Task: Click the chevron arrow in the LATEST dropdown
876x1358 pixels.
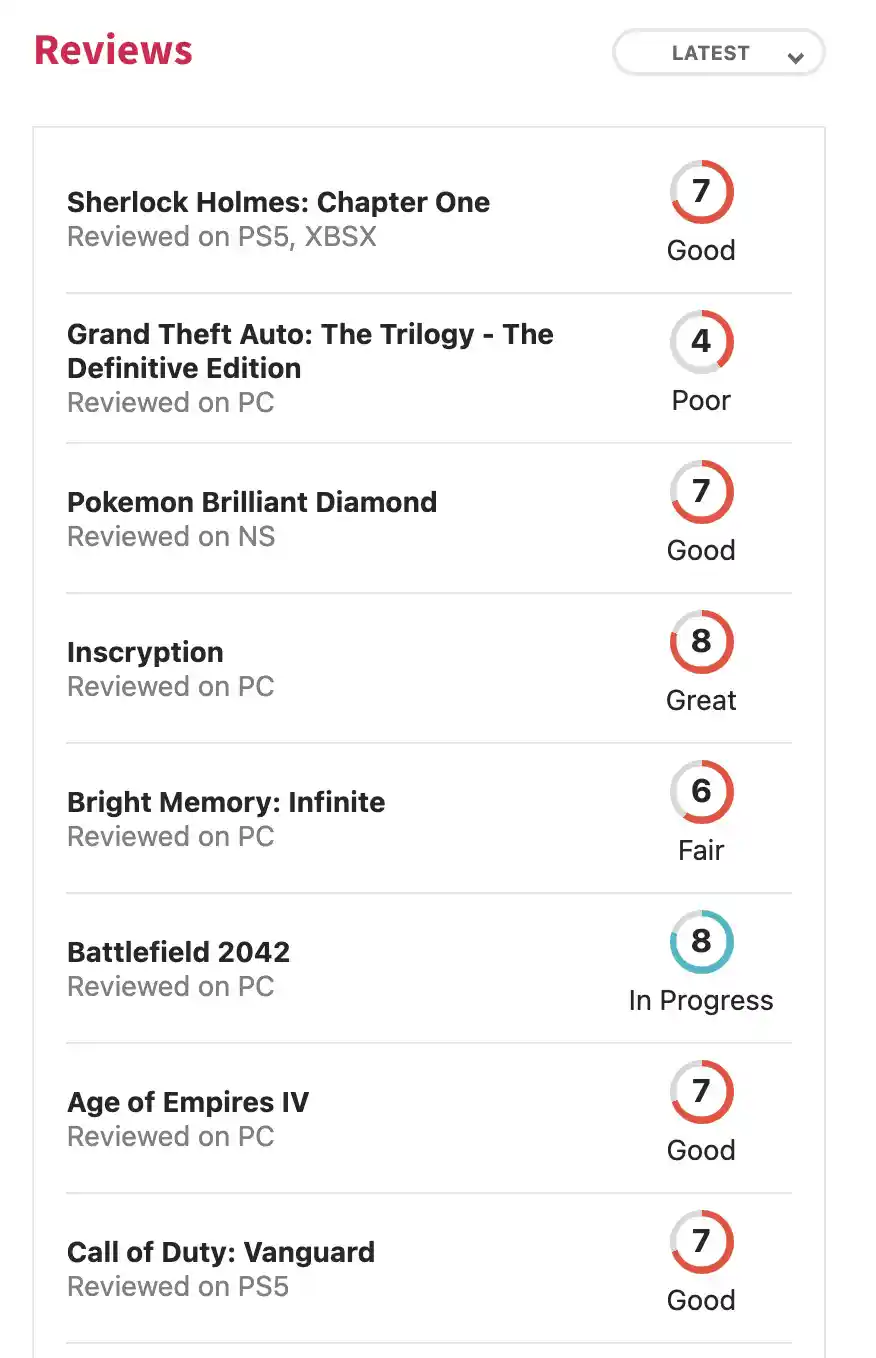Action: click(x=796, y=58)
